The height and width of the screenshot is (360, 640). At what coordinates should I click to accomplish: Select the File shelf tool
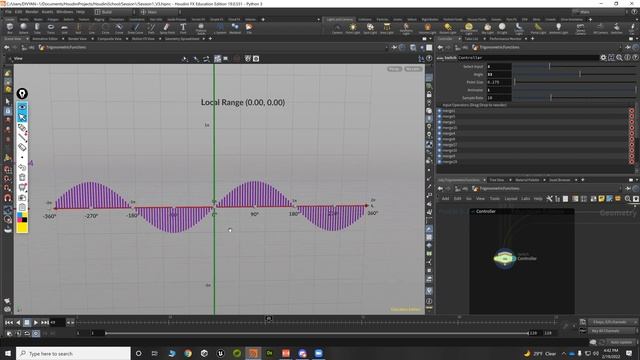coord(249,28)
